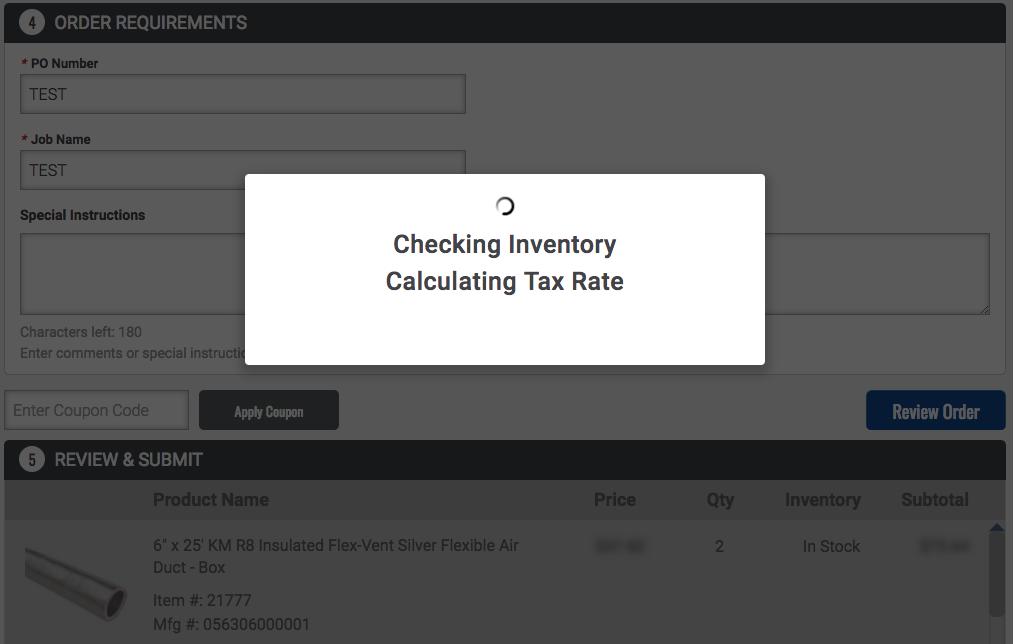Click the Job Name input field
Image resolution: width=1013 pixels, height=644 pixels.
tap(243, 170)
